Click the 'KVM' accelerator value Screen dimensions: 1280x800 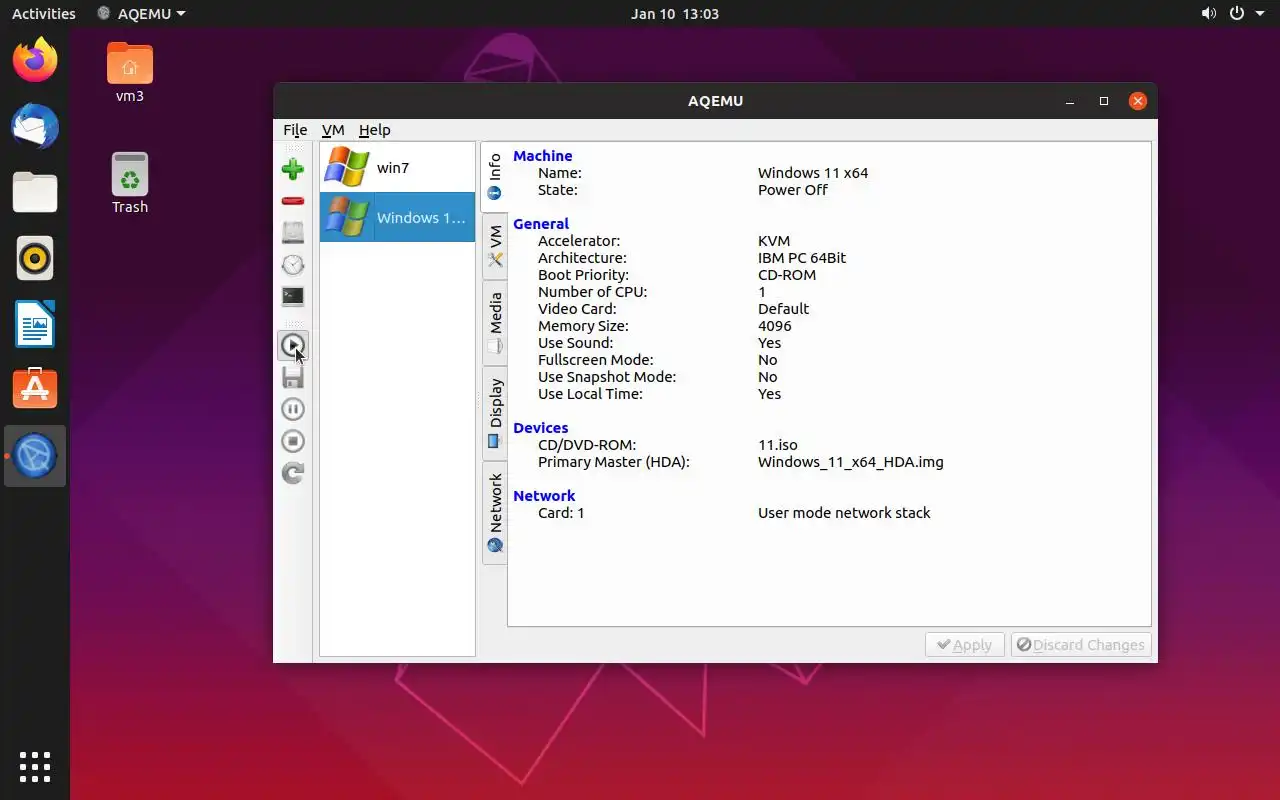click(x=774, y=241)
